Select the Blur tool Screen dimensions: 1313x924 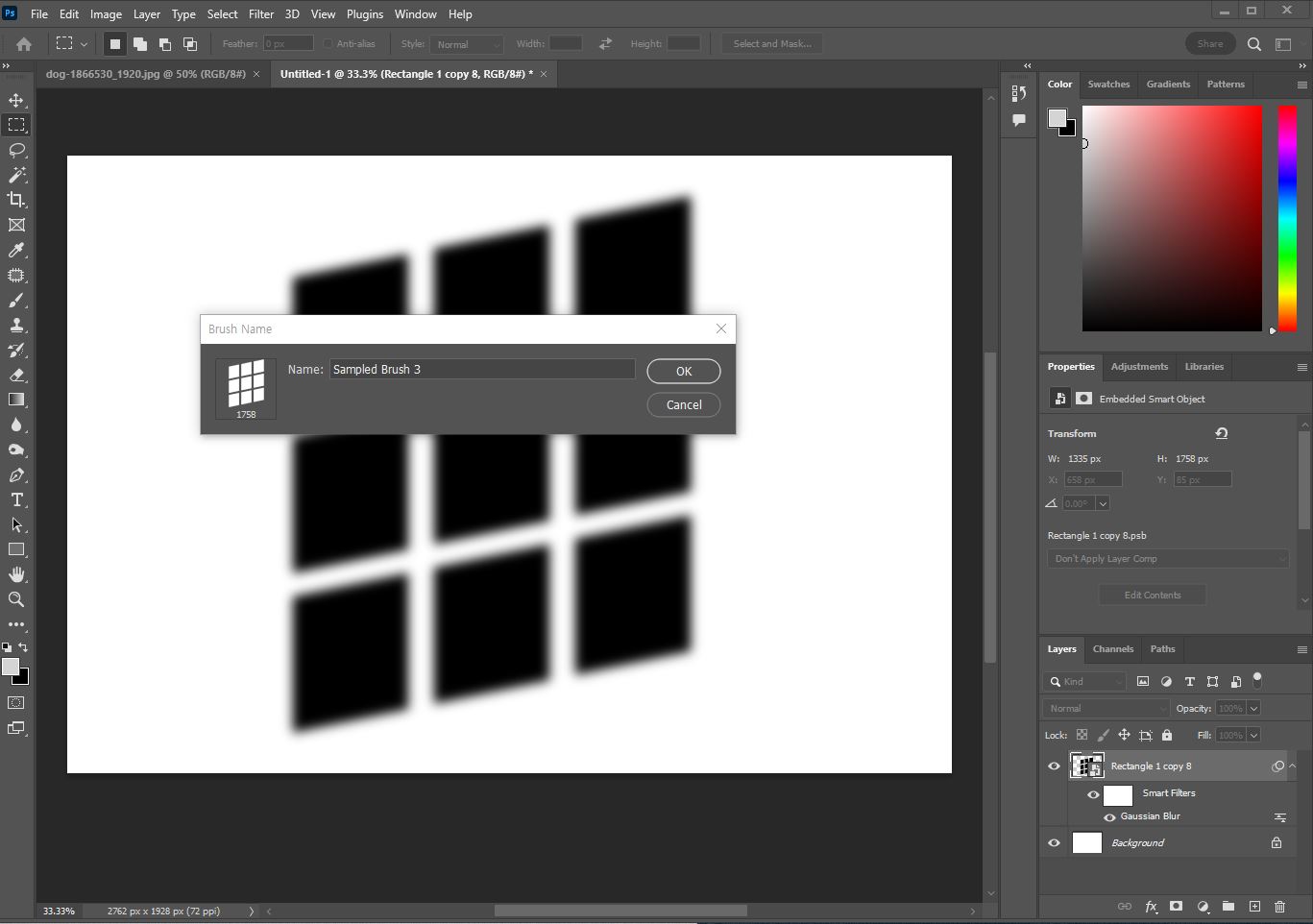(16, 425)
